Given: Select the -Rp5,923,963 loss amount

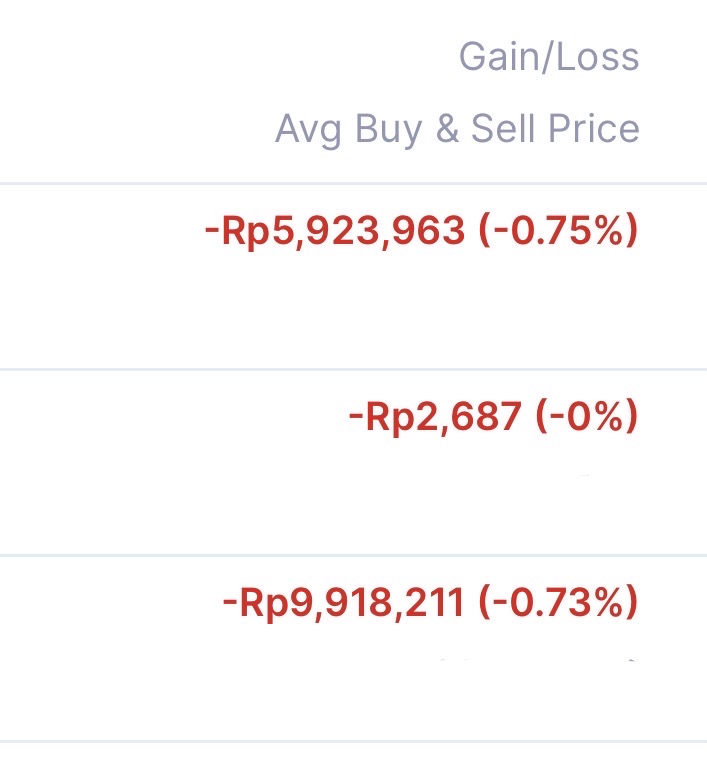Looking at the screenshot, I should [335, 231].
